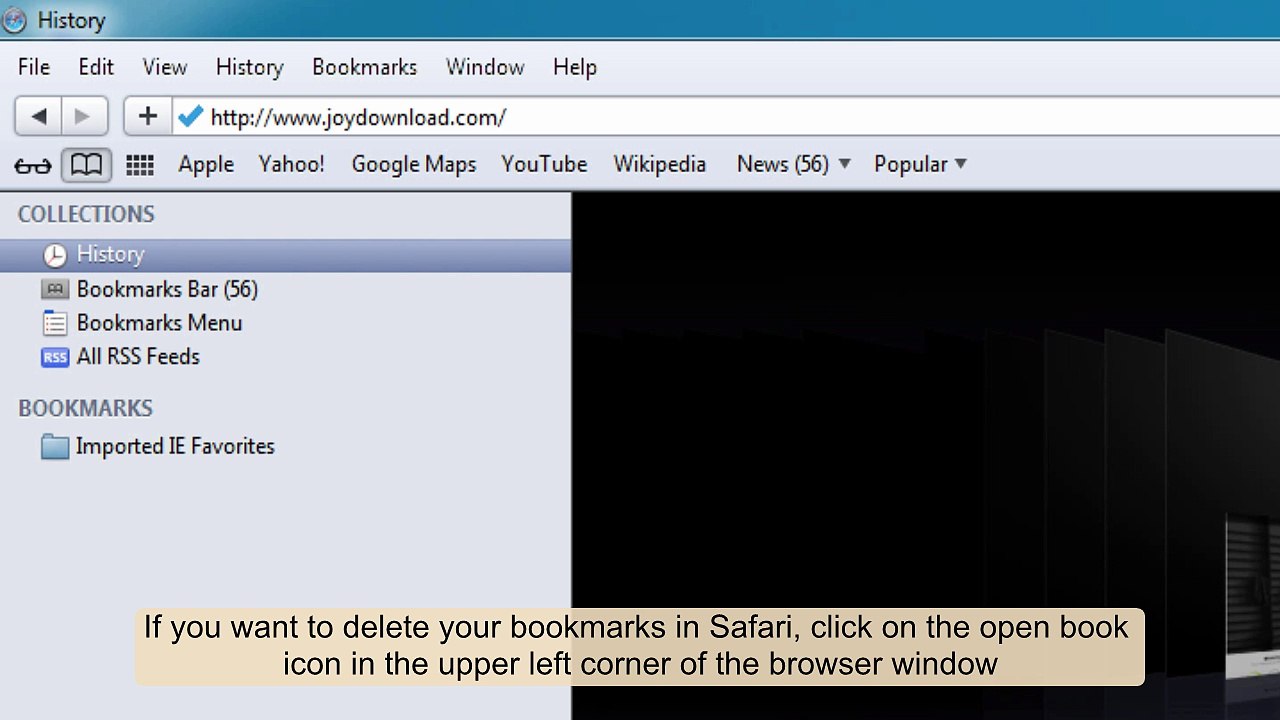Click the Bookmarks Bar icon in sidebar

55,289
